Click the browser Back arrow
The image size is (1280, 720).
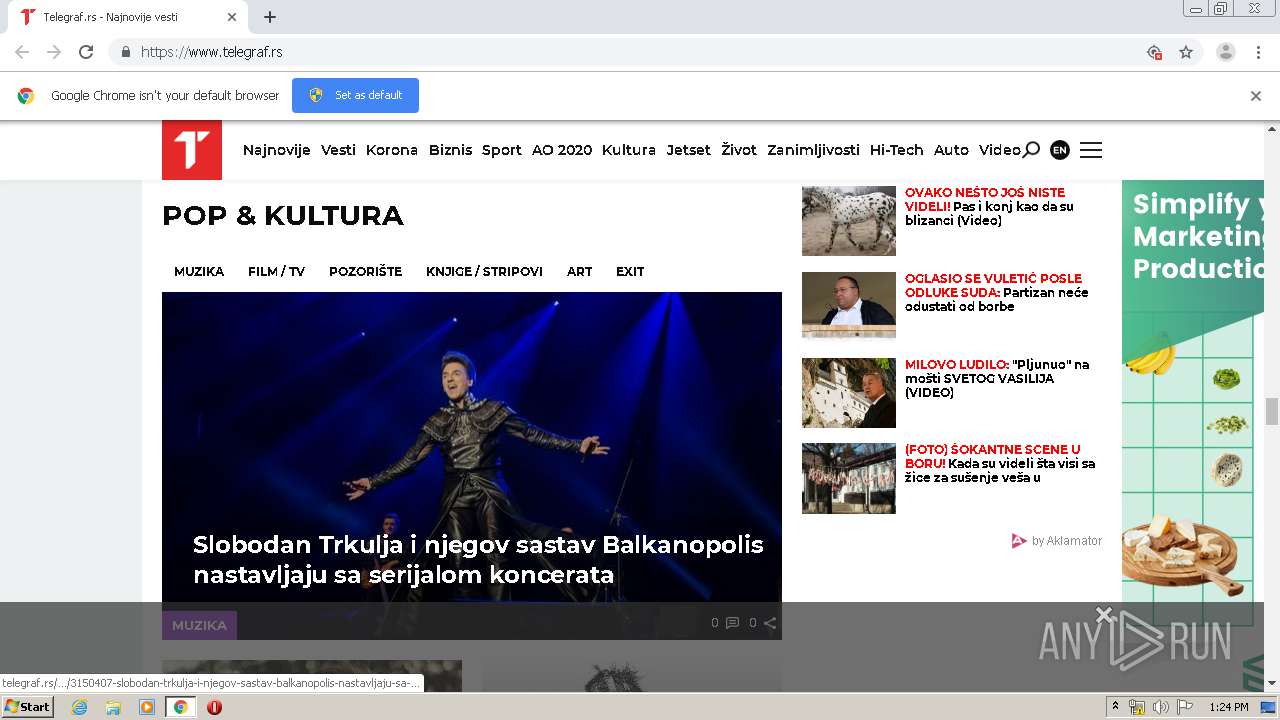tap(22, 52)
